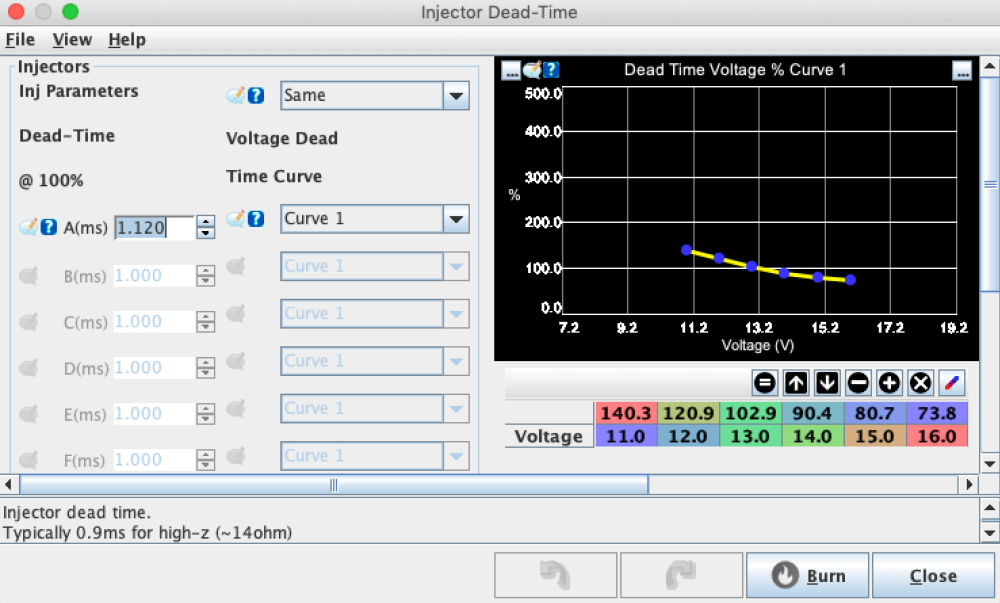Click the Close button
This screenshot has width=1000, height=603.
(x=932, y=576)
